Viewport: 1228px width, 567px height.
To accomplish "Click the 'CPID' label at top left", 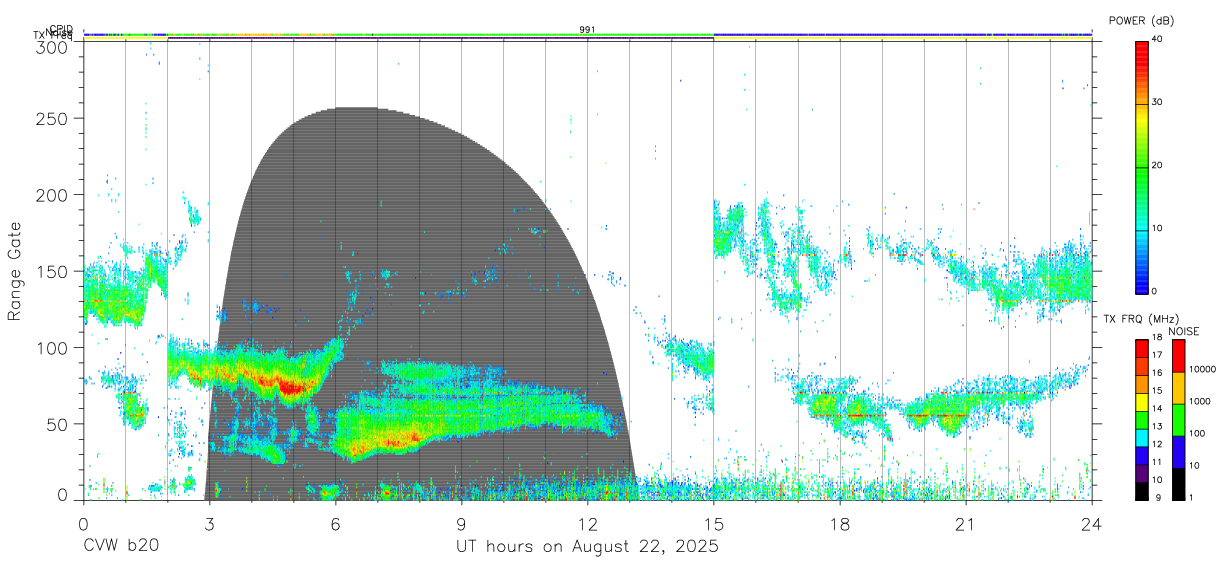I will tap(61, 29).
